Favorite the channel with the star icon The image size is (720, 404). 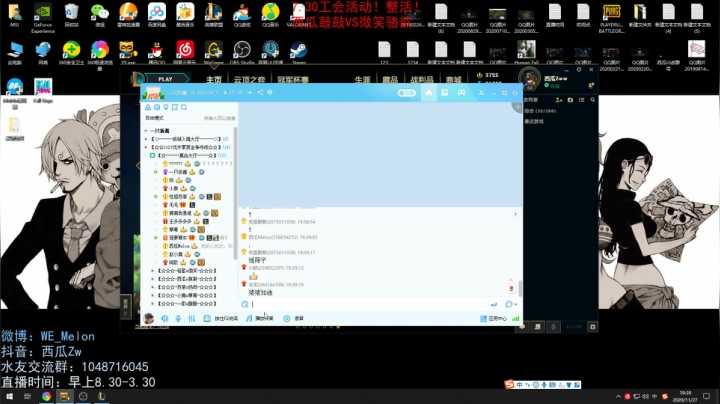[240, 92]
